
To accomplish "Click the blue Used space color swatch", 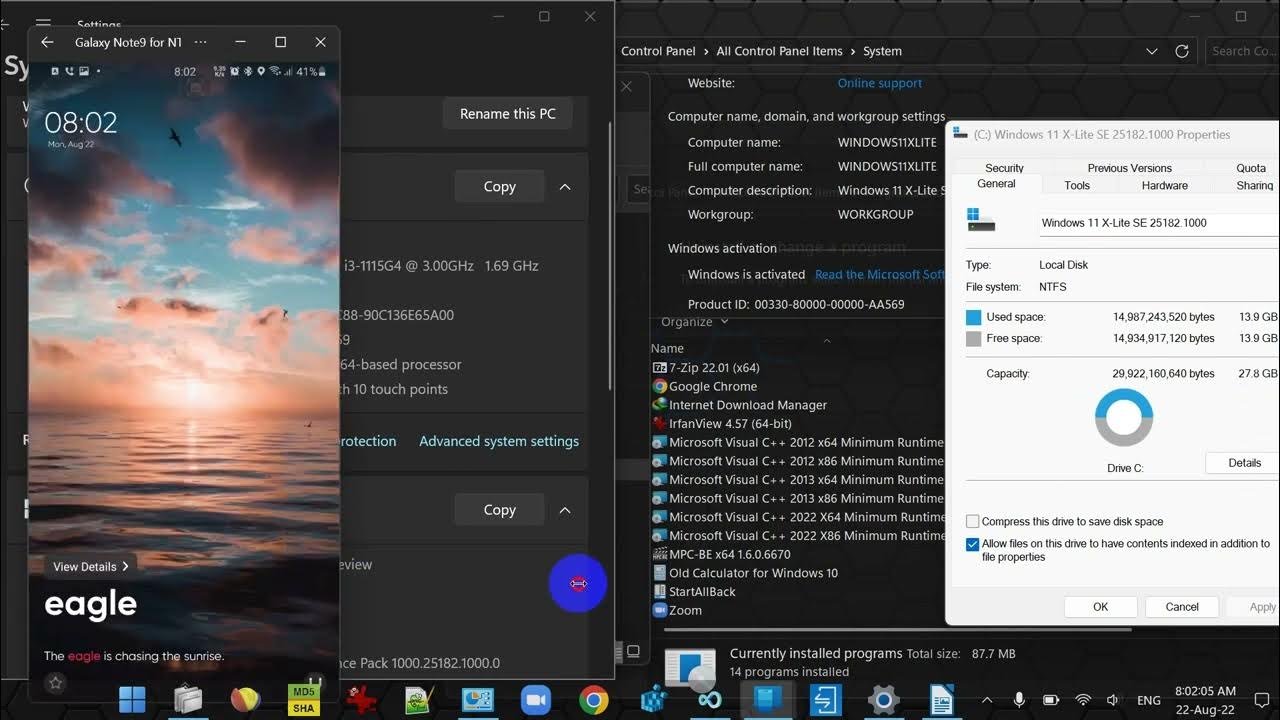I will point(974,317).
